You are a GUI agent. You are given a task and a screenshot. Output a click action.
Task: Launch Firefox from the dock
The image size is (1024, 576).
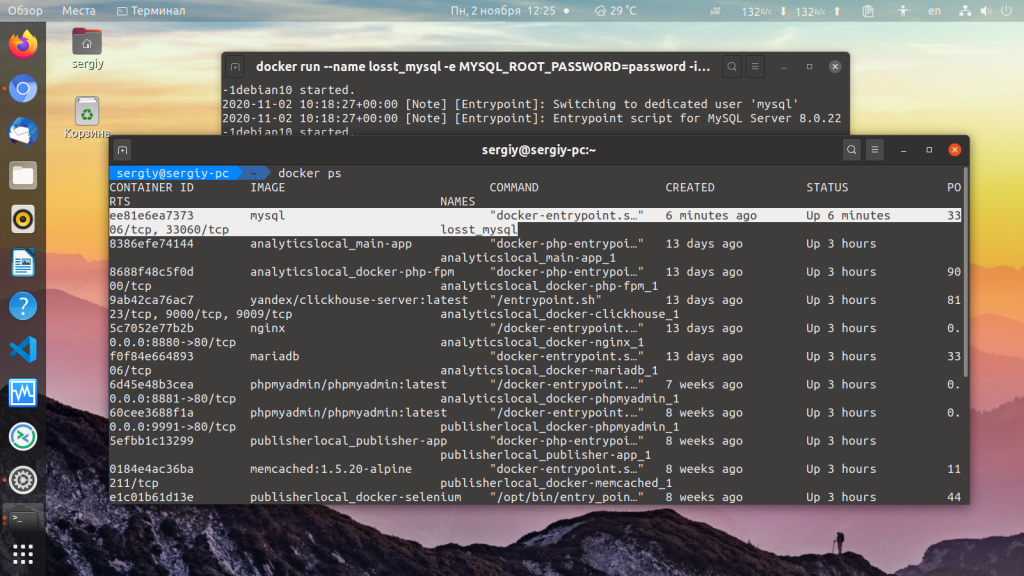[x=23, y=44]
